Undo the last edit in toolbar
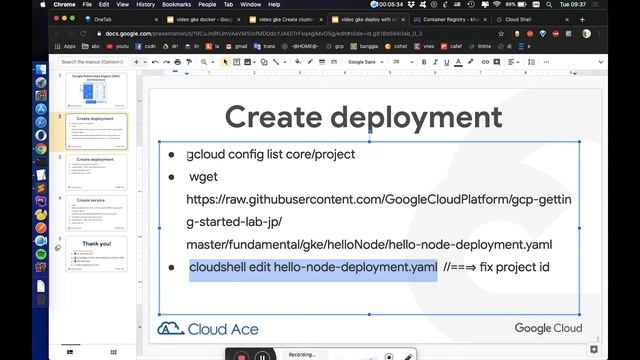The width and height of the screenshot is (640, 360). (x=155, y=62)
